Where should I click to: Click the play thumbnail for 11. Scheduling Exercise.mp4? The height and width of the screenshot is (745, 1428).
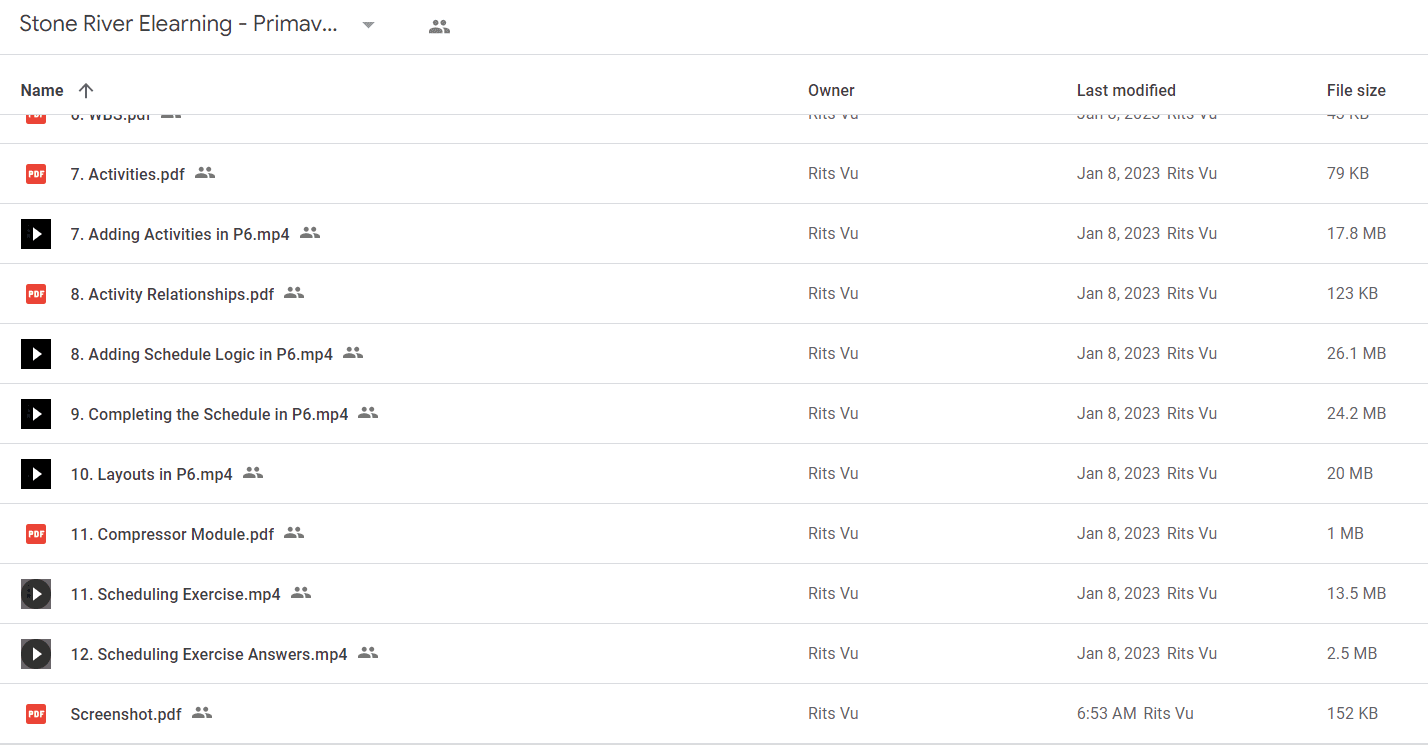36,594
